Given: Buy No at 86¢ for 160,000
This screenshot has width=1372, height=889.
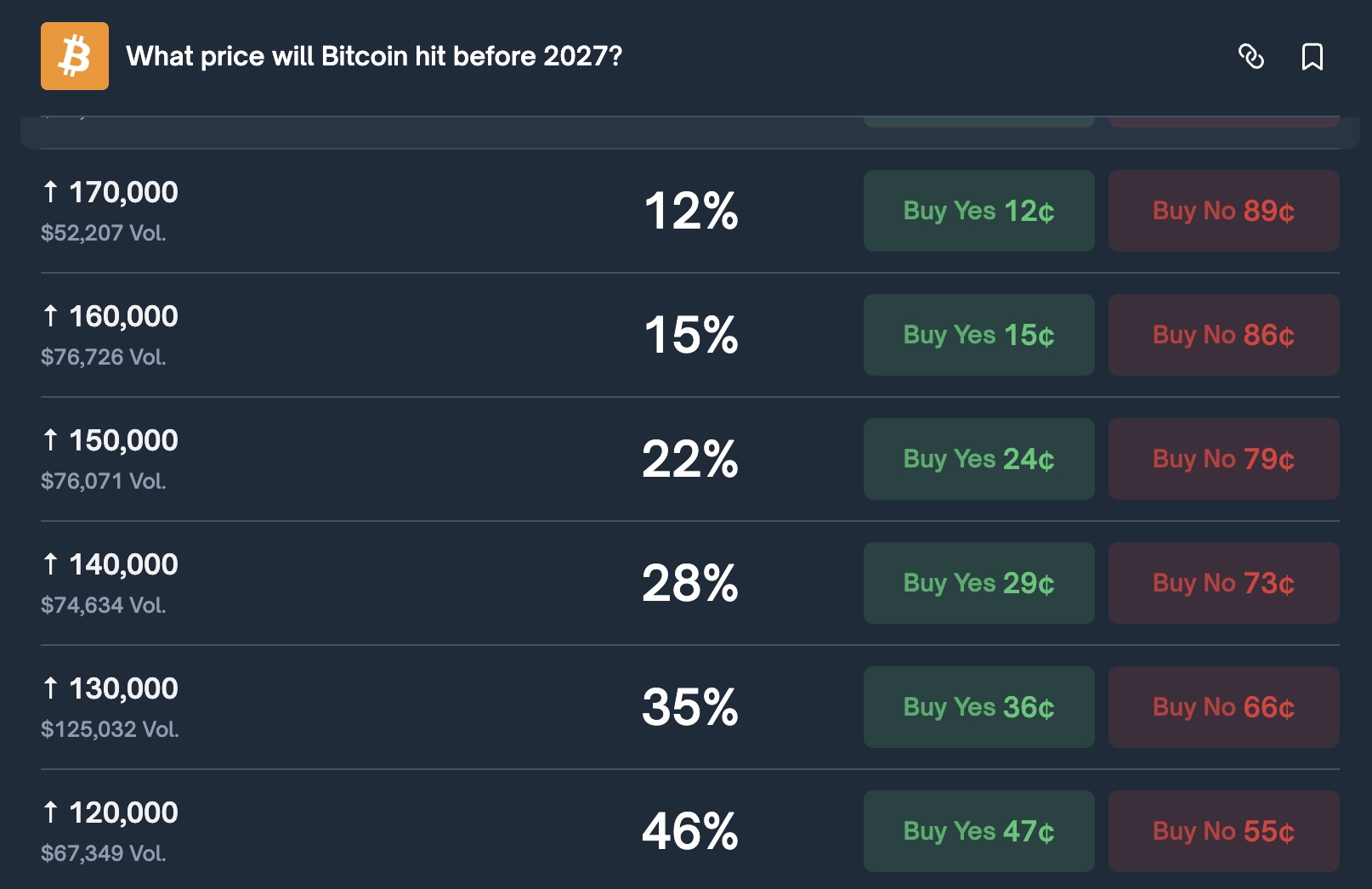Looking at the screenshot, I should click(1222, 334).
